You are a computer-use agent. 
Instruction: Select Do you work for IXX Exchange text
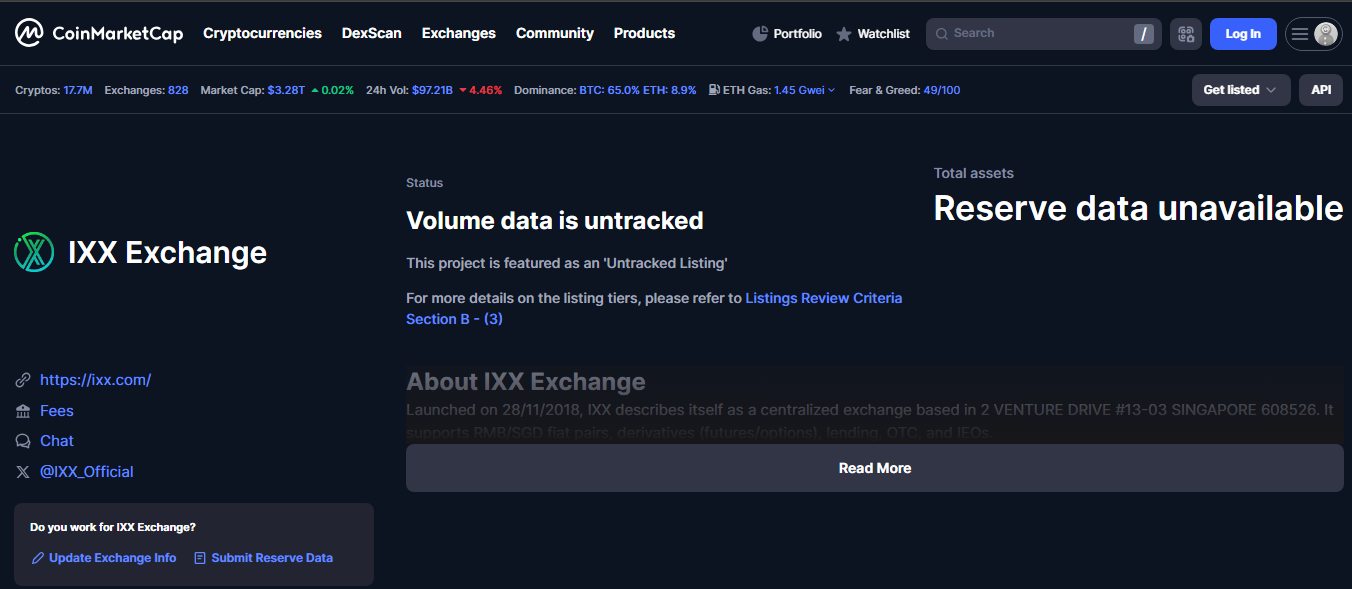(x=113, y=527)
